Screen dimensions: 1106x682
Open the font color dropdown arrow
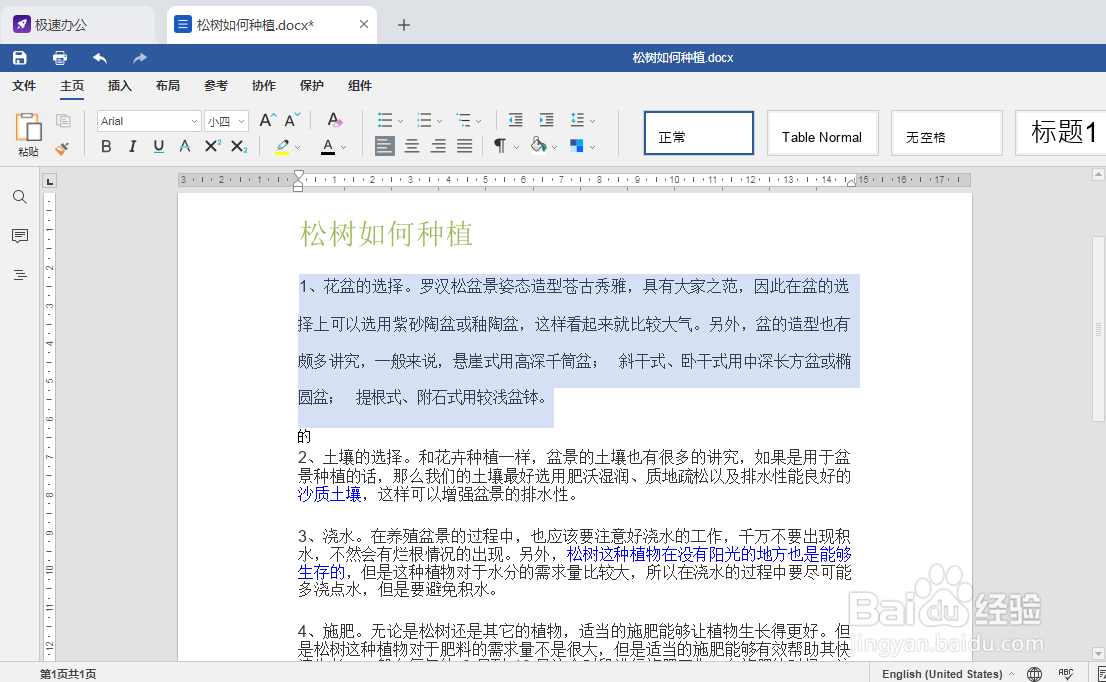(x=344, y=147)
